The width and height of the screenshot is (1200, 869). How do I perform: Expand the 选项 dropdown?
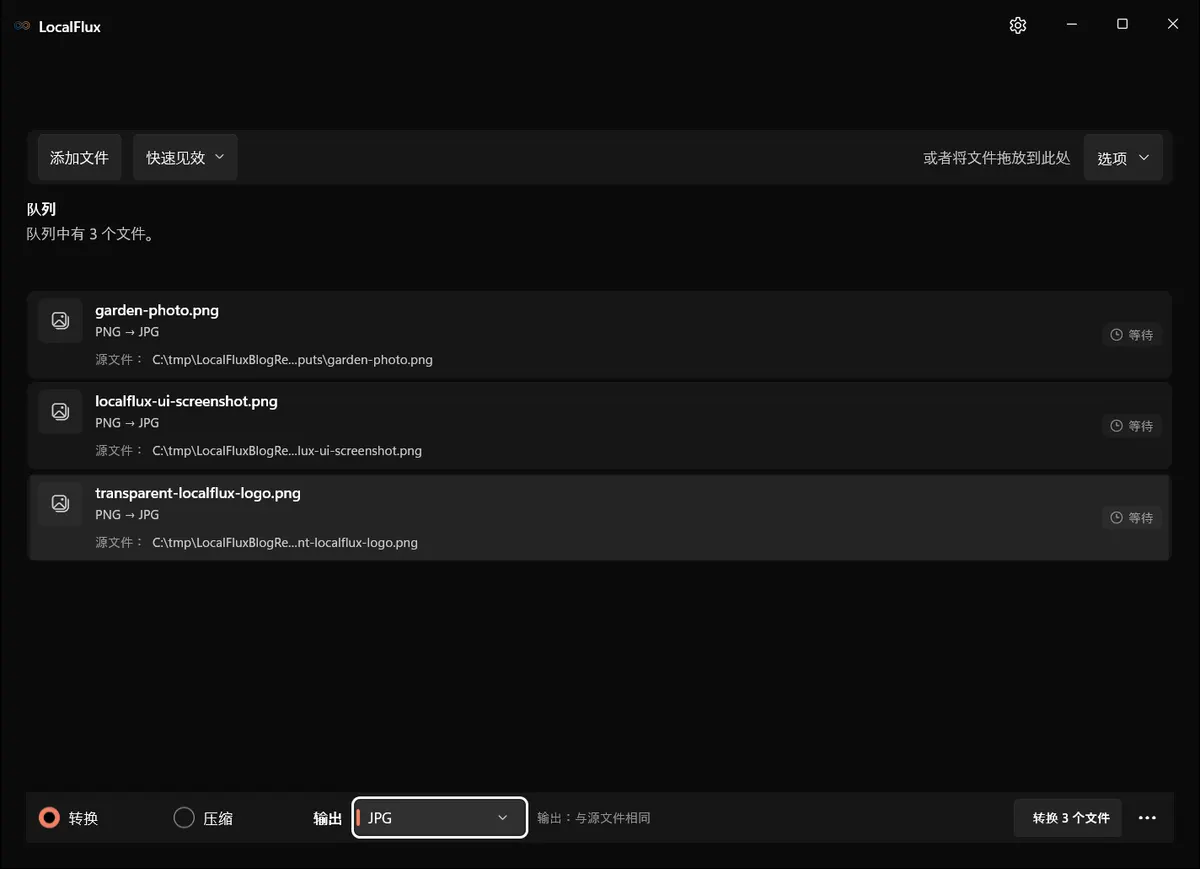(x=1123, y=158)
